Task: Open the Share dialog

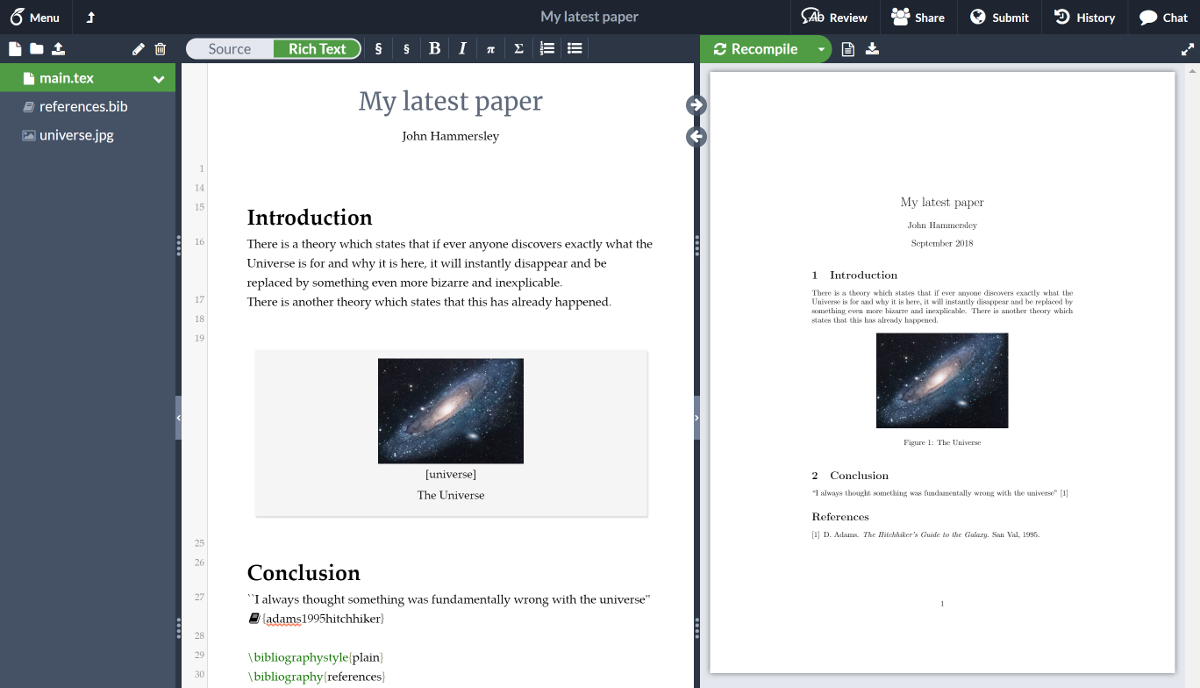Action: tap(919, 16)
